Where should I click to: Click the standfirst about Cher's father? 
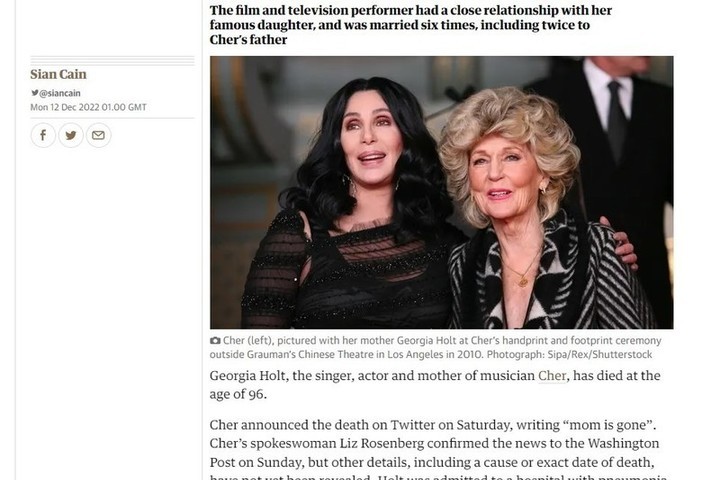tap(411, 25)
